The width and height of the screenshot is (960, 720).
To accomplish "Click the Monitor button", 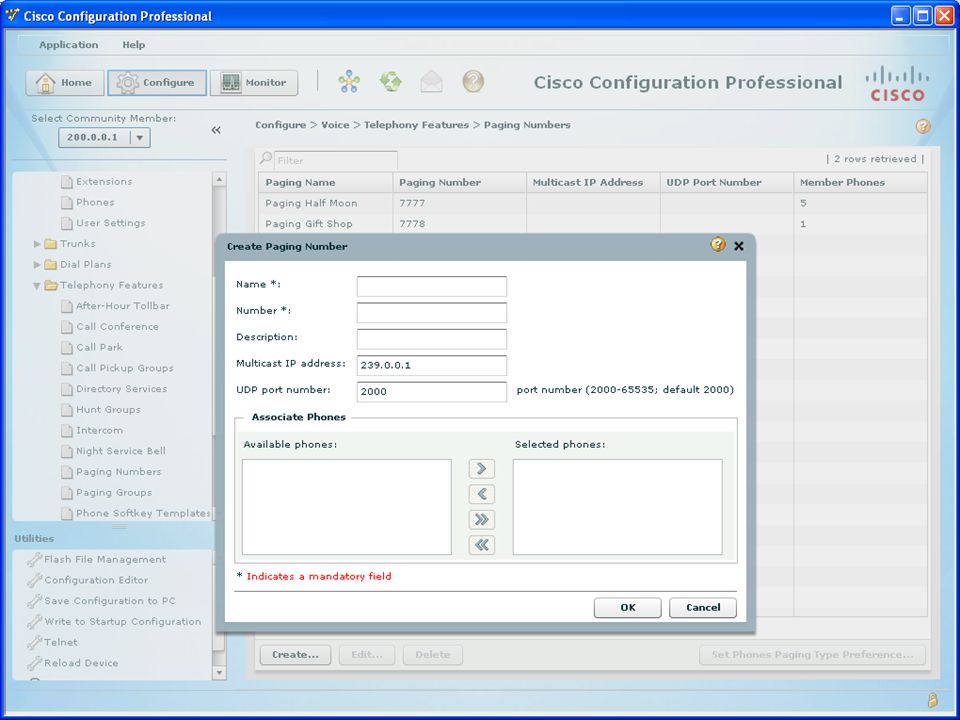I will coord(254,83).
